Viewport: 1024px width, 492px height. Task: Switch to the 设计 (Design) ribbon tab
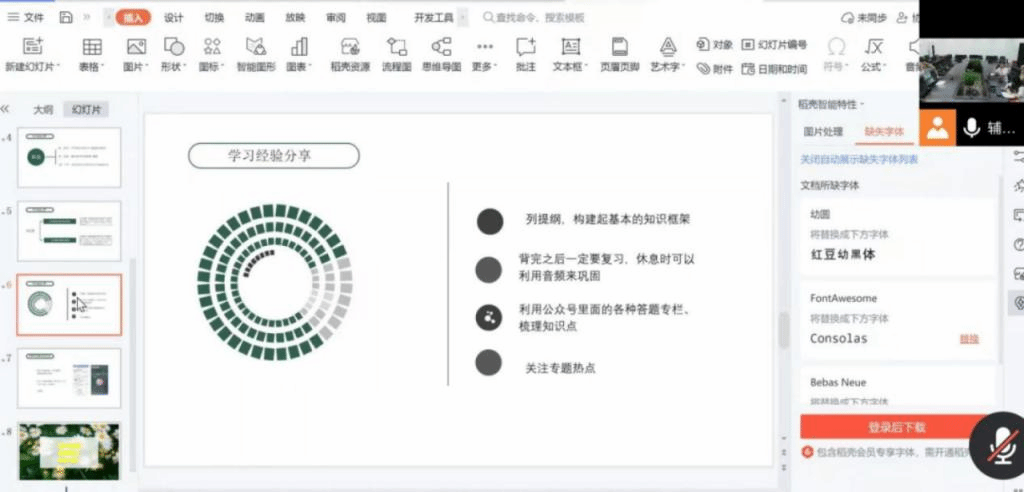173,18
